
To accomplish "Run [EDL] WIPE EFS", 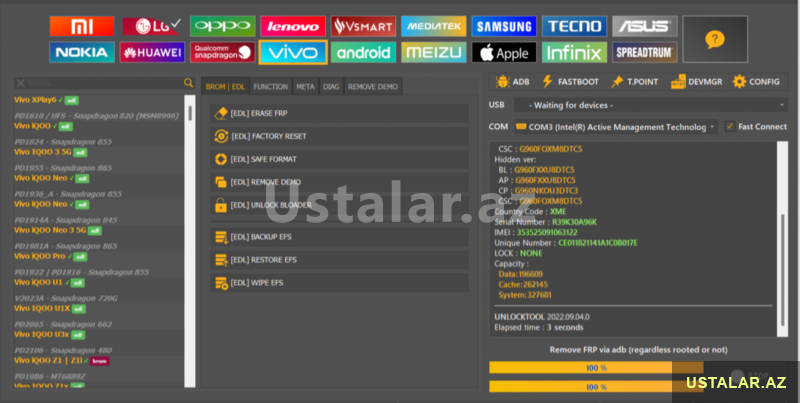I will [339, 283].
